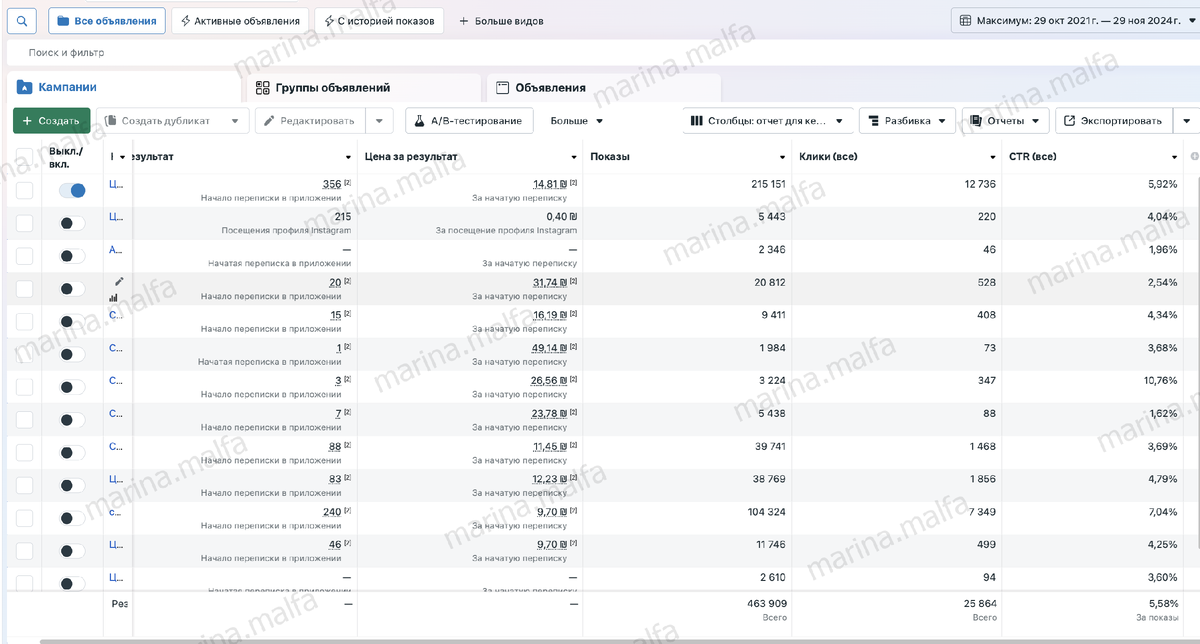Expand the Разбивка dropdown

[x=907, y=121]
